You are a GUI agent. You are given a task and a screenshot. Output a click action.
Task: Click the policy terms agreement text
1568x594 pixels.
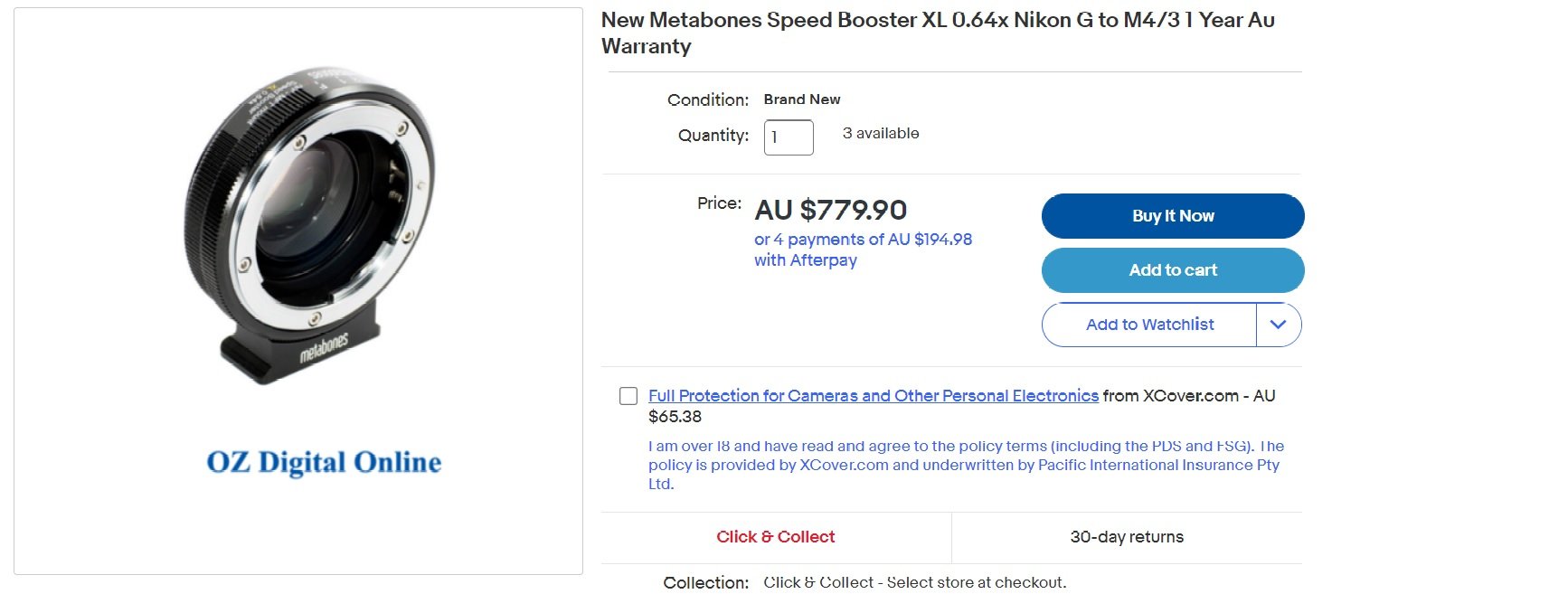tap(966, 465)
